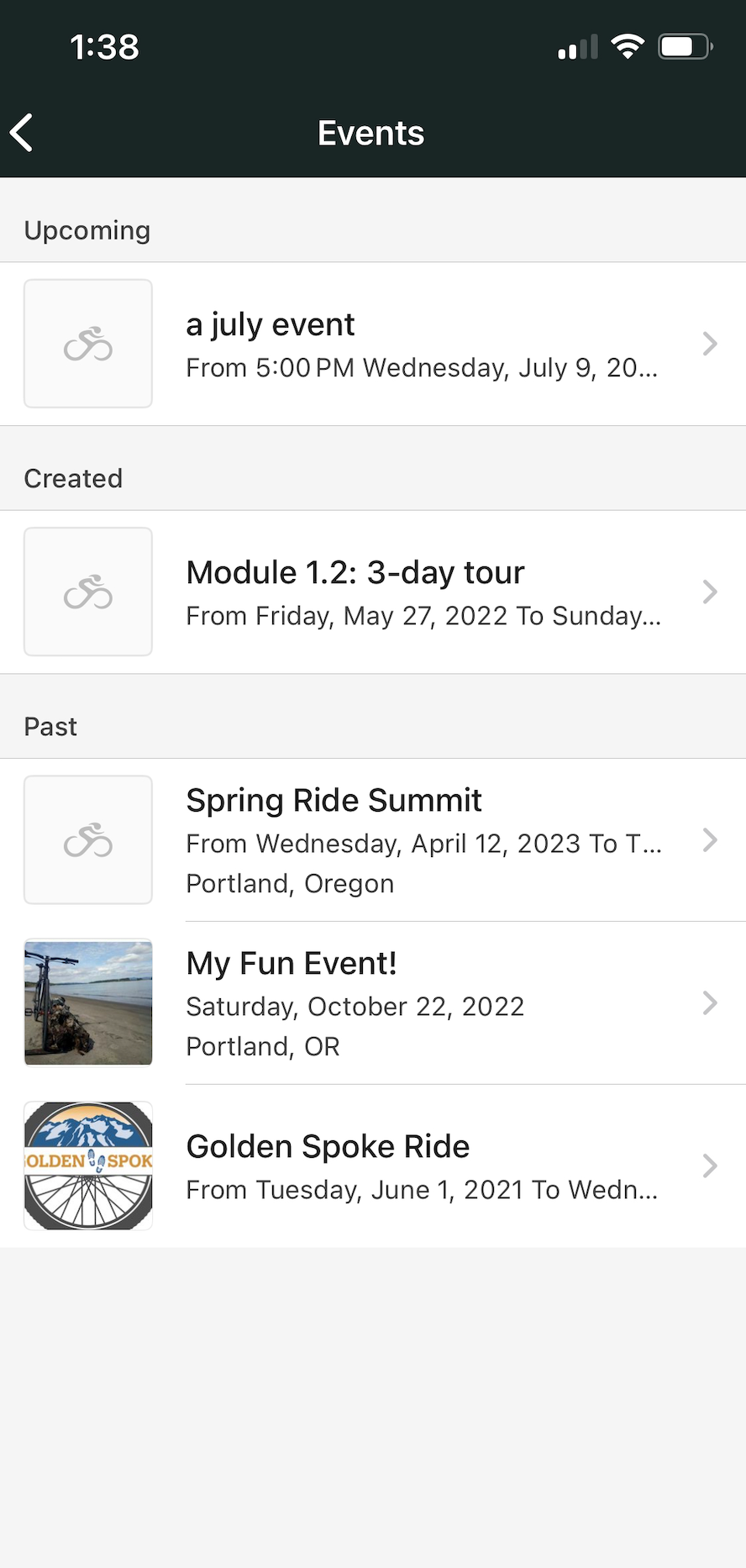The image size is (746, 1568).
Task: Tap the back arrow in header
Action: pos(22,133)
